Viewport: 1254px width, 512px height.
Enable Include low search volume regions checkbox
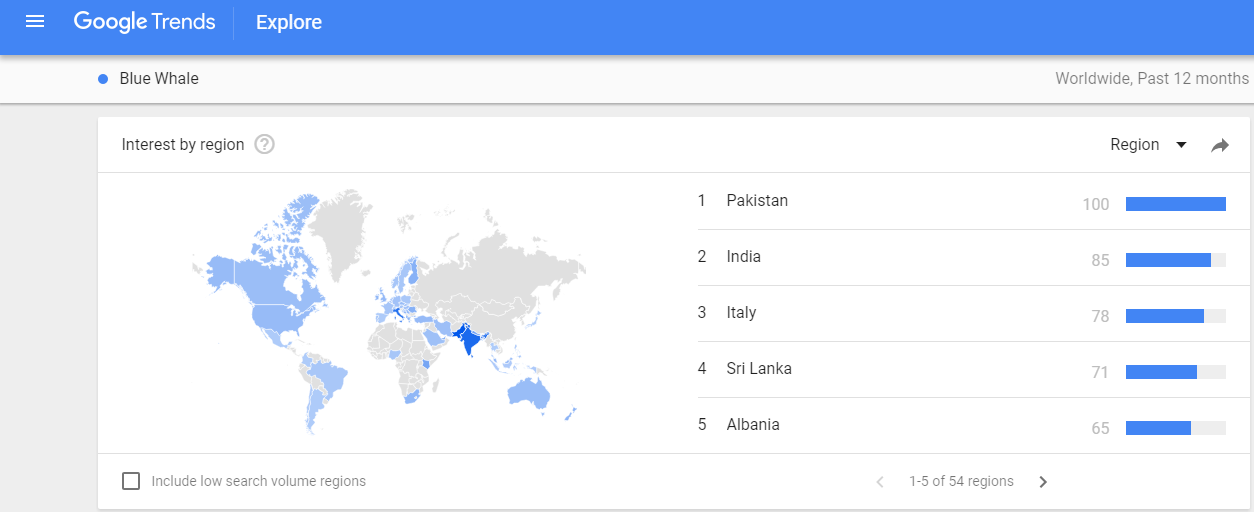coord(131,481)
